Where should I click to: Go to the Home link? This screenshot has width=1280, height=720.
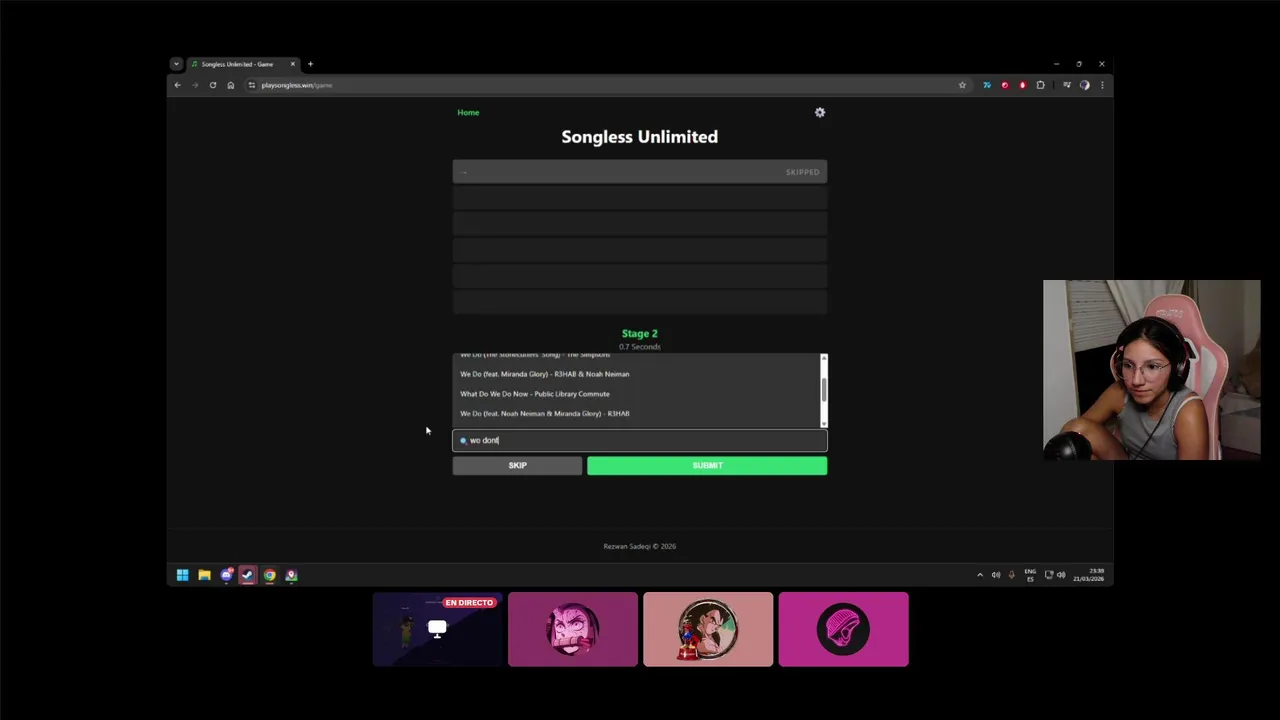click(468, 112)
